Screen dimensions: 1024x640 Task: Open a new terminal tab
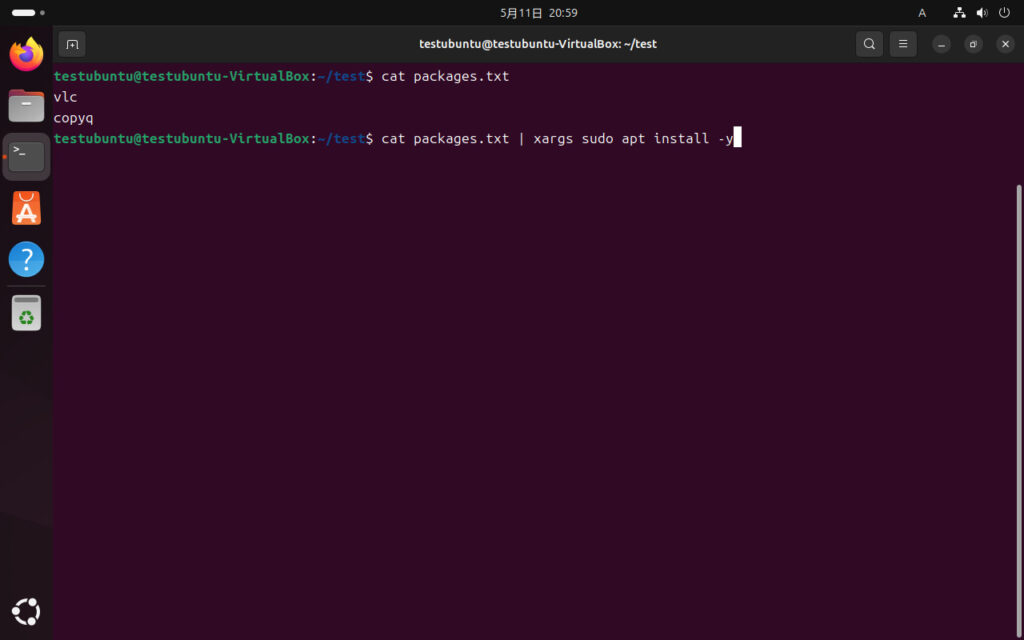point(72,44)
